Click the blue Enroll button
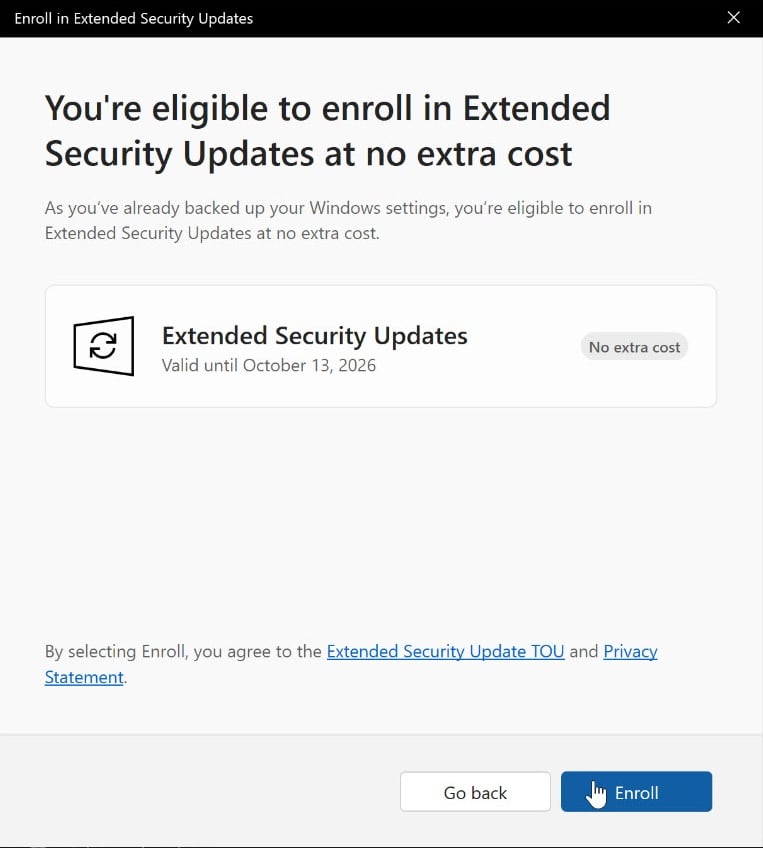 tap(636, 792)
